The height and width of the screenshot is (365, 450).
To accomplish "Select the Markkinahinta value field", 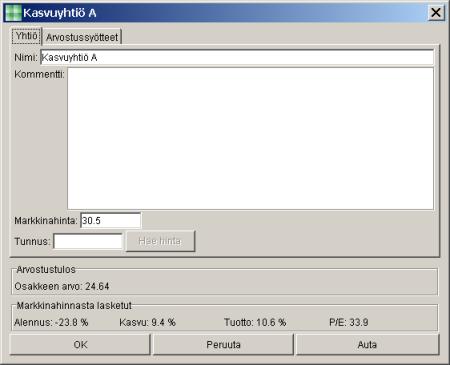I will [x=111, y=221].
